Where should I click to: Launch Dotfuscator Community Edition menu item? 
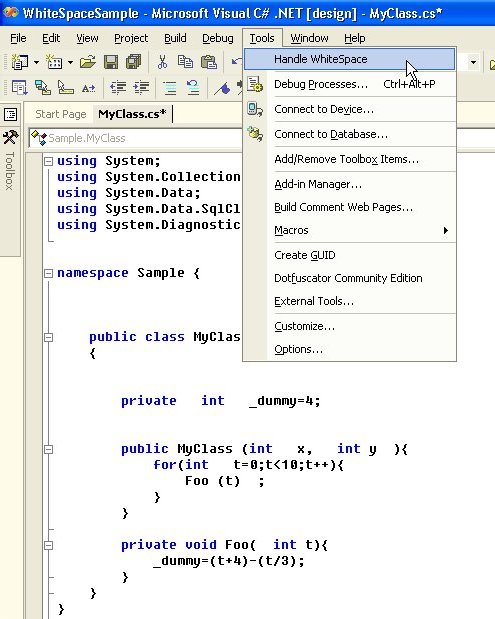coord(350,278)
